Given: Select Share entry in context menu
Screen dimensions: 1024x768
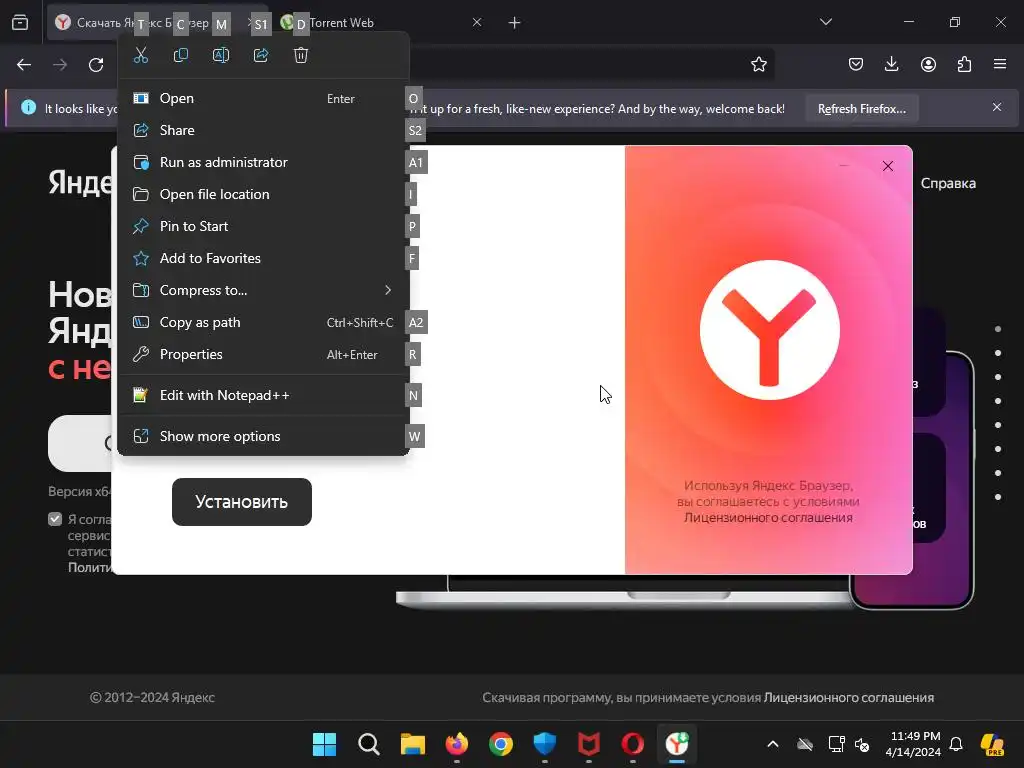Looking at the screenshot, I should coord(263,131).
